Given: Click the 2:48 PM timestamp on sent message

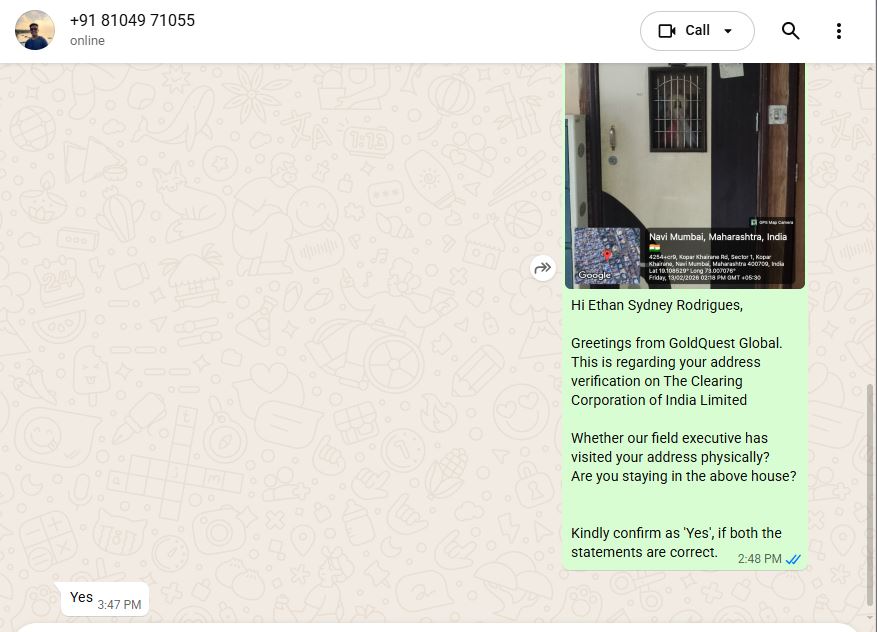Looking at the screenshot, I should (x=759, y=559).
